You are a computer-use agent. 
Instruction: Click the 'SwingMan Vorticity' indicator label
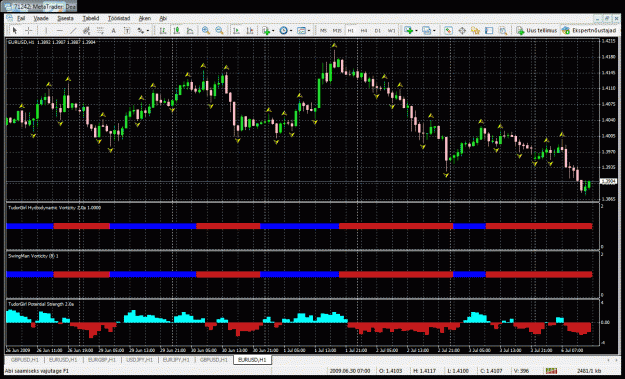[x=33, y=256]
